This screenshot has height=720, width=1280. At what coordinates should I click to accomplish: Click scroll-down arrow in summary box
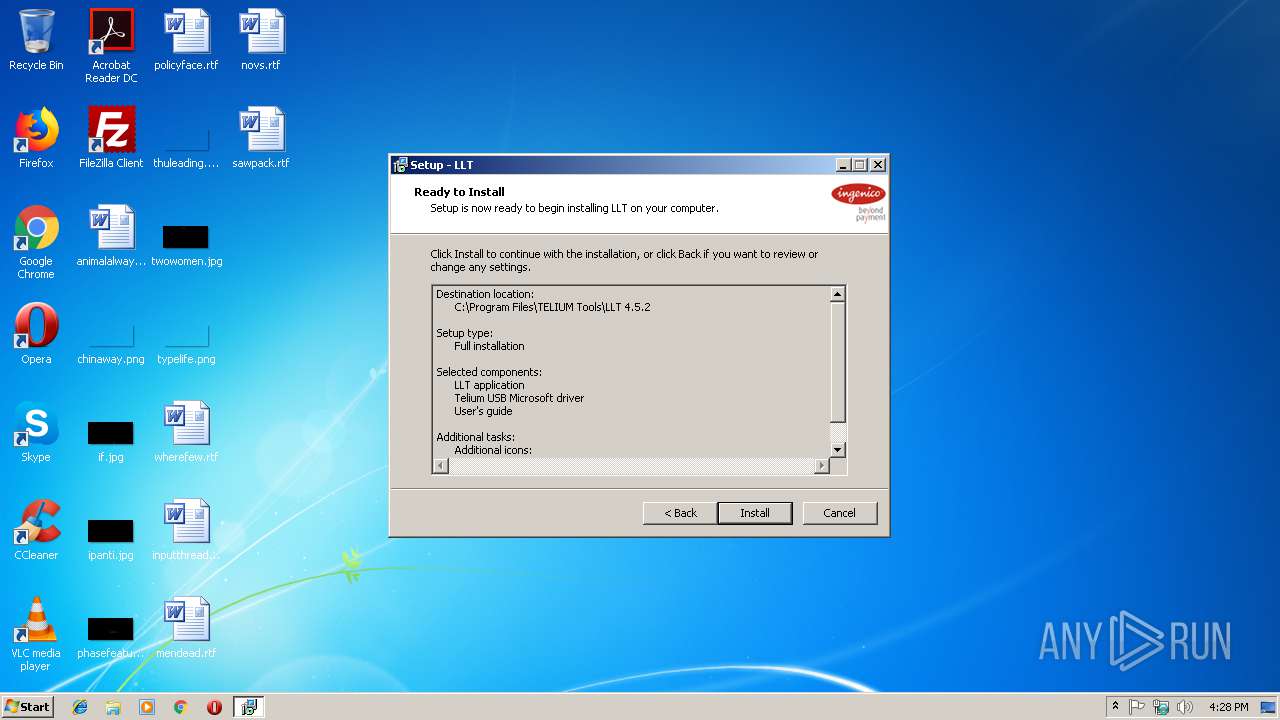838,450
